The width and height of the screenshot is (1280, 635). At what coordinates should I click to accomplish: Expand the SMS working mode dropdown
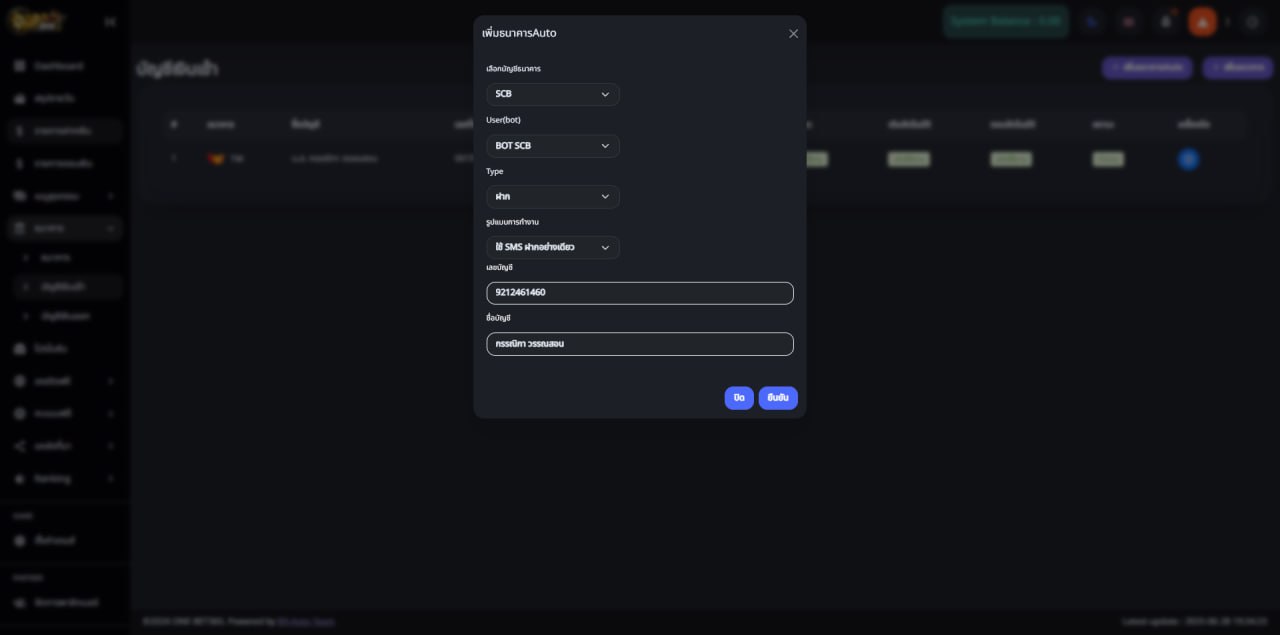(552, 247)
